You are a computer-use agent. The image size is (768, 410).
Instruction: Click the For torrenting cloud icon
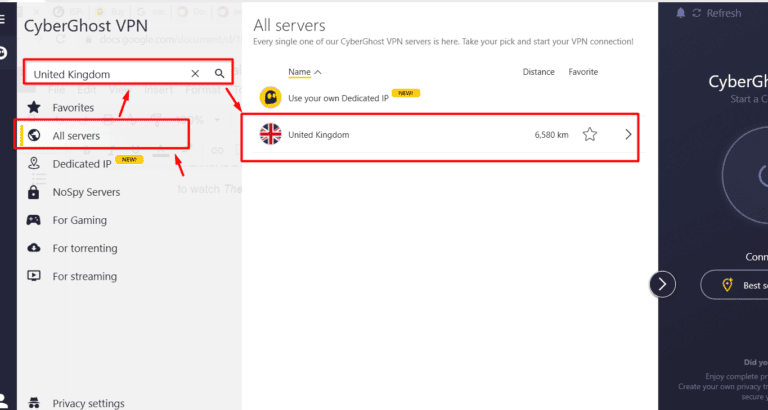click(34, 248)
